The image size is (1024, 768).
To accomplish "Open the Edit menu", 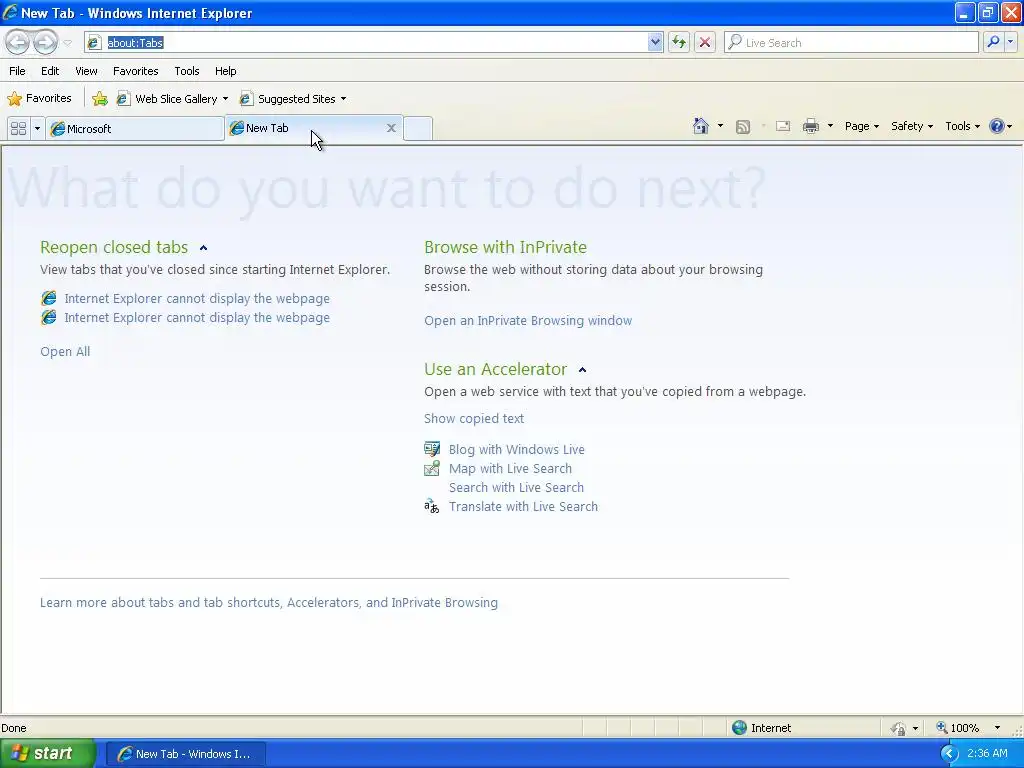I will click(50, 71).
